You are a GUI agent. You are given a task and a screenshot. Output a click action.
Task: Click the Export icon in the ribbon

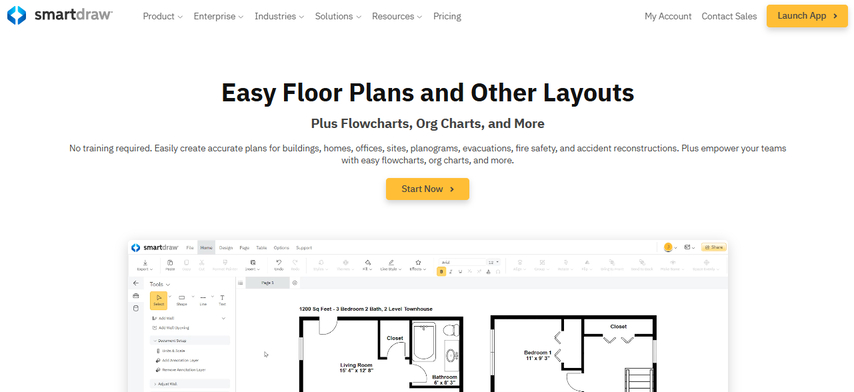[145, 265]
